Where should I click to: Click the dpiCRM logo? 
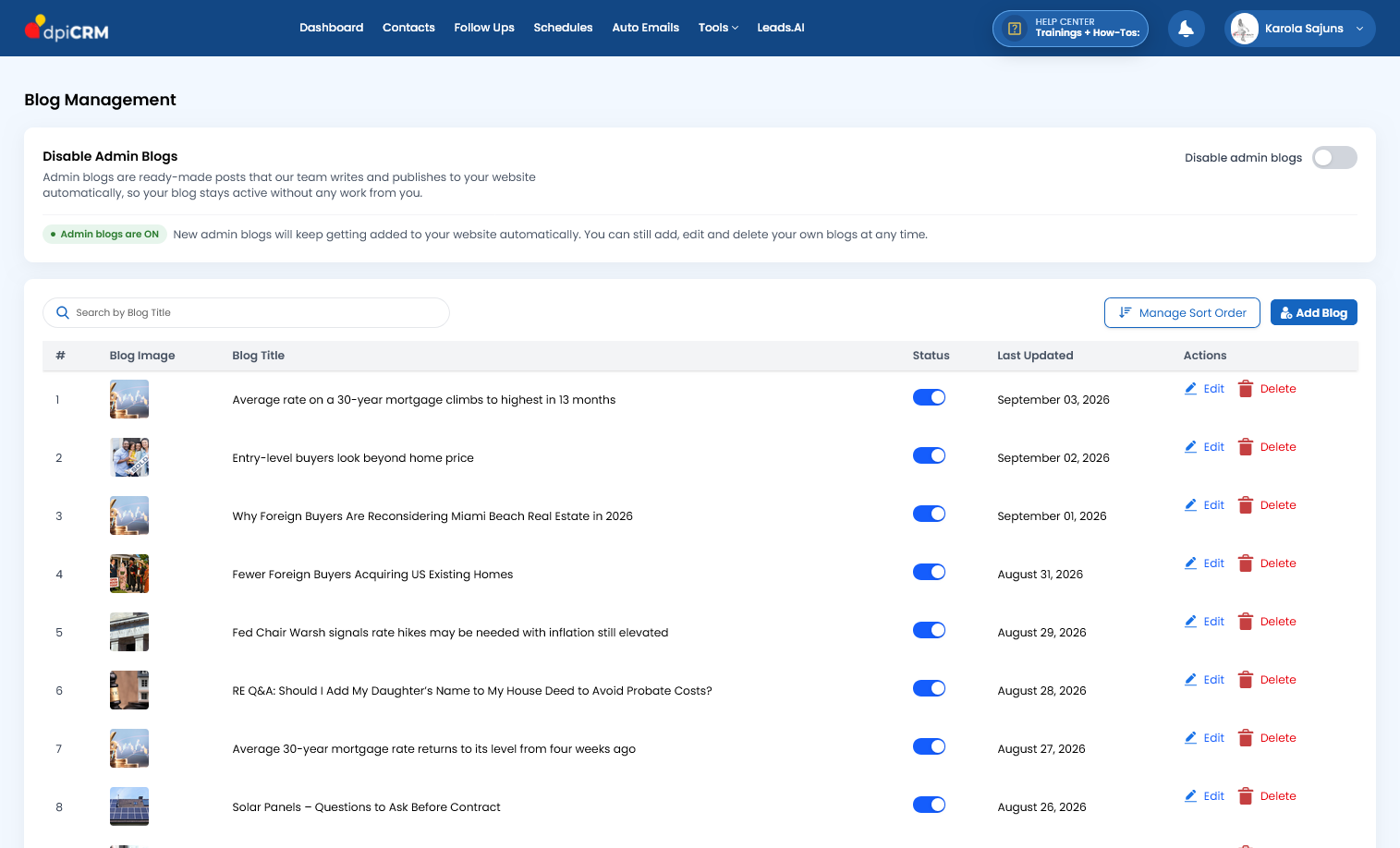67,29
